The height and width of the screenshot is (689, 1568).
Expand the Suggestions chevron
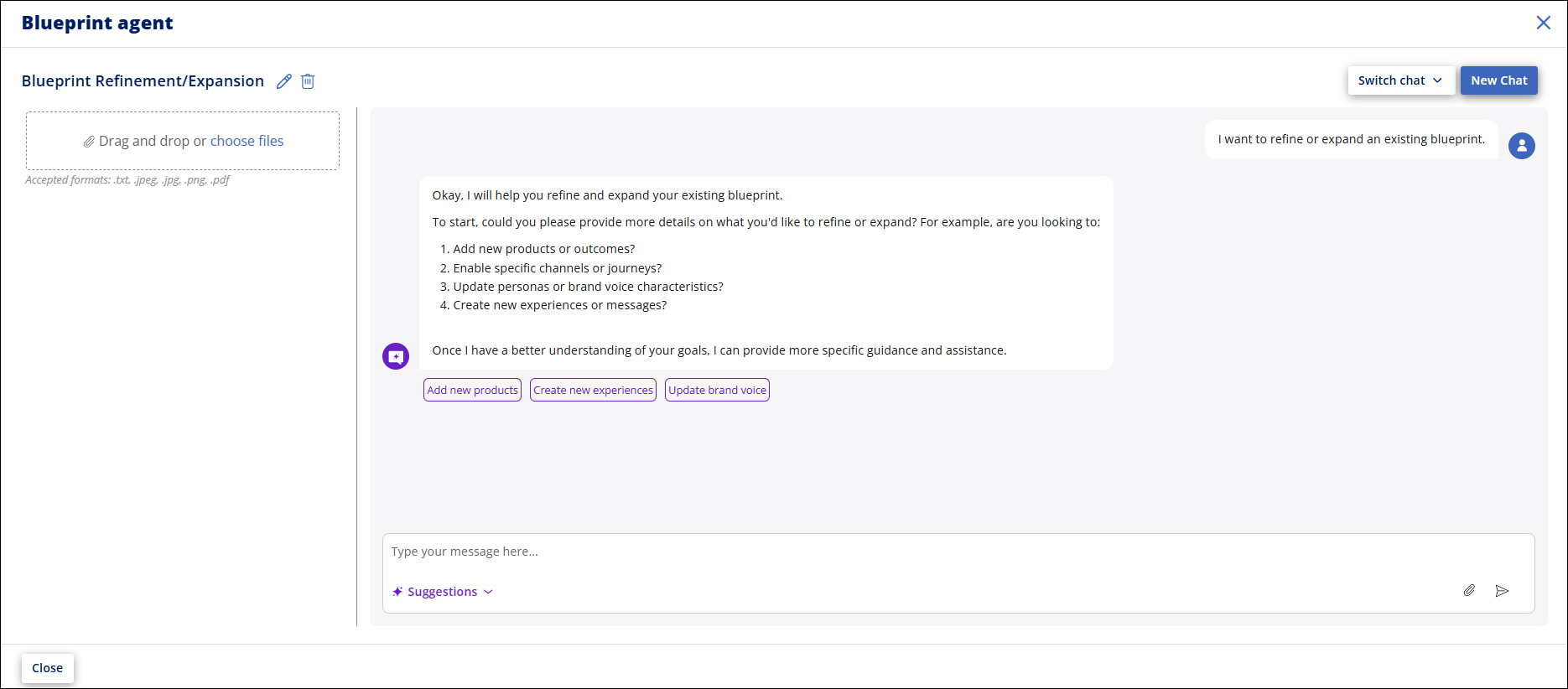pyautogui.click(x=488, y=592)
